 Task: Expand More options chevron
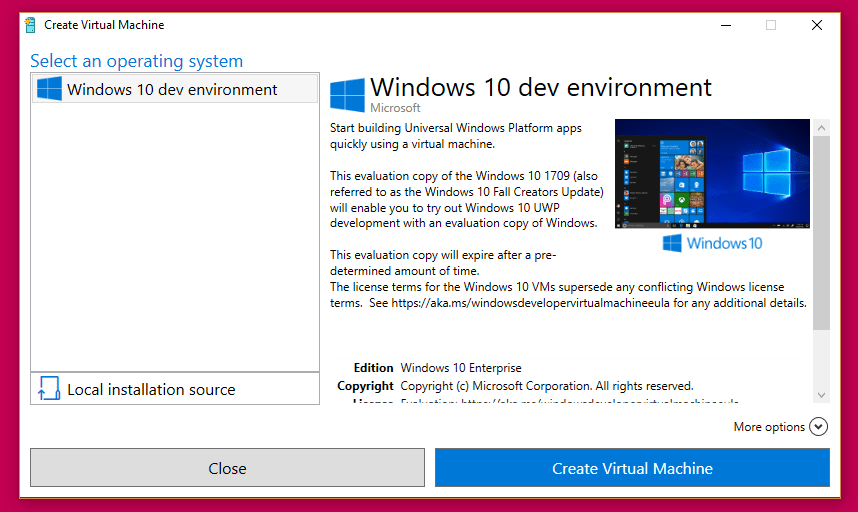click(819, 427)
